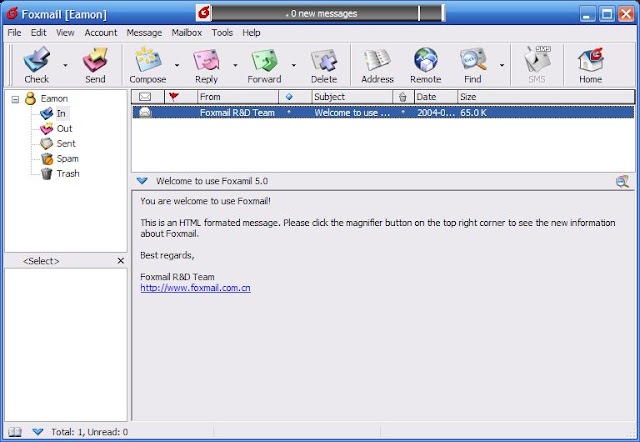Open the Edit menu

[39, 33]
